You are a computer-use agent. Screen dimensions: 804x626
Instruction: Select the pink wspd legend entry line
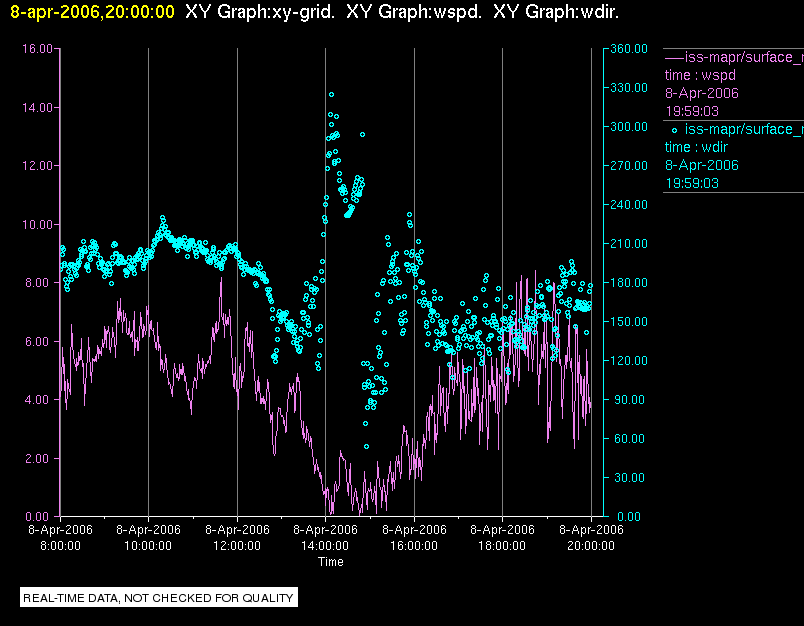click(x=674, y=58)
